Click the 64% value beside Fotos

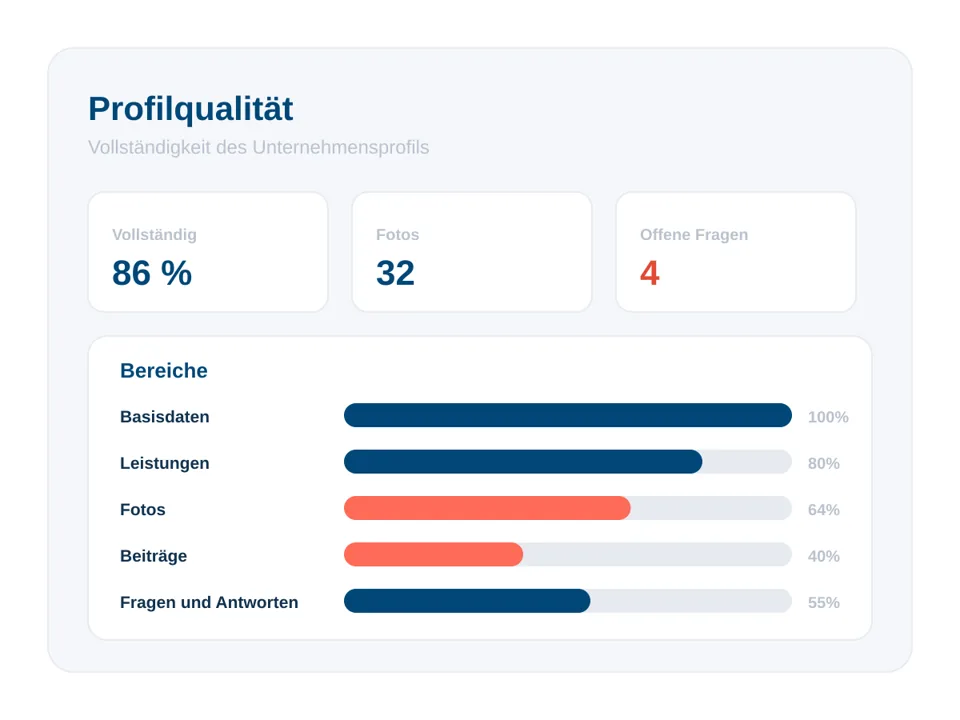823,510
